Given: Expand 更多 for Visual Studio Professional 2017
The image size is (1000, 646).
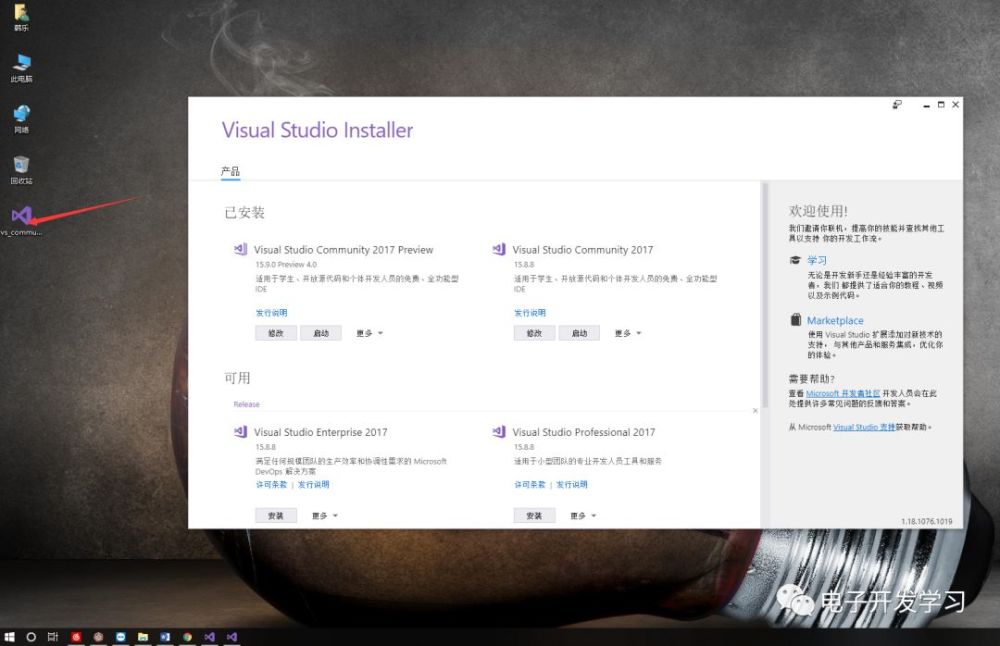Looking at the screenshot, I should 583,515.
